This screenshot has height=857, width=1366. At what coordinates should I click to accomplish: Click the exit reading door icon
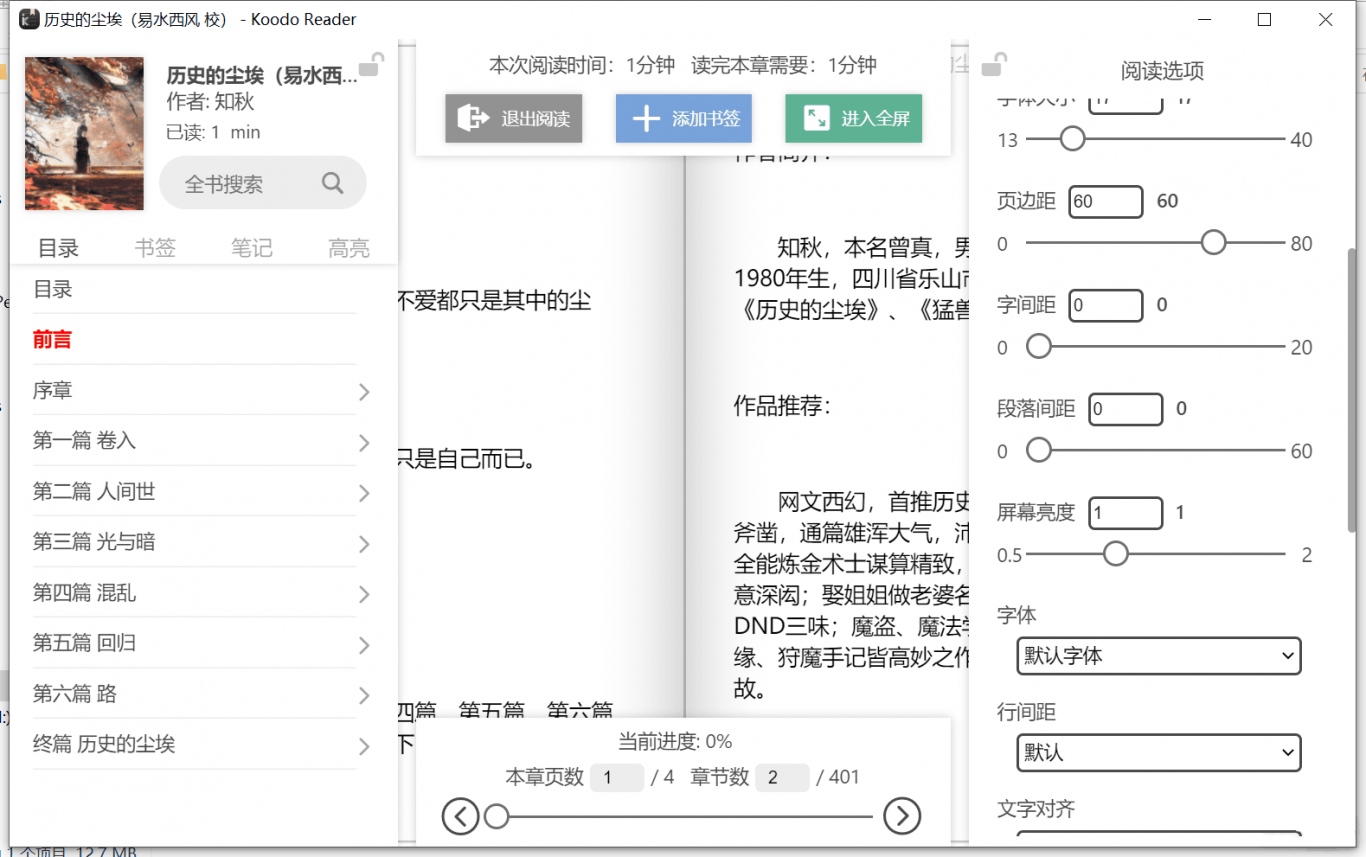tap(472, 119)
